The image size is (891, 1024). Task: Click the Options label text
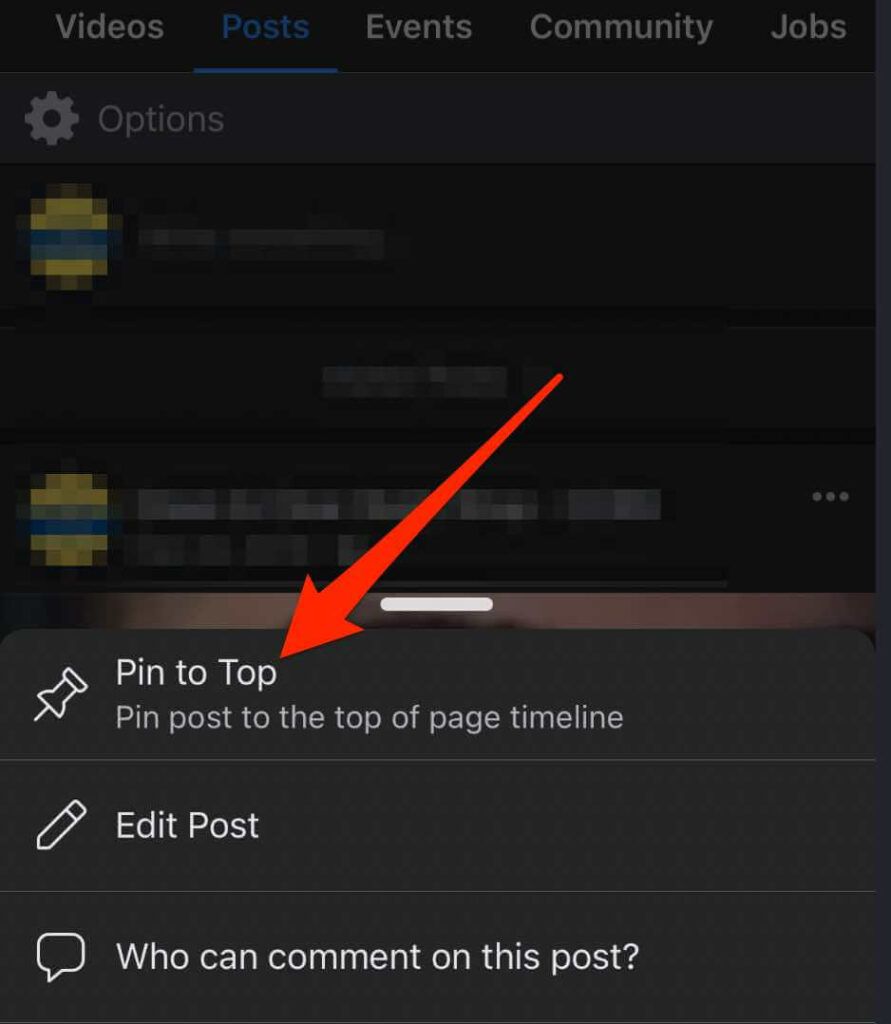tap(161, 120)
